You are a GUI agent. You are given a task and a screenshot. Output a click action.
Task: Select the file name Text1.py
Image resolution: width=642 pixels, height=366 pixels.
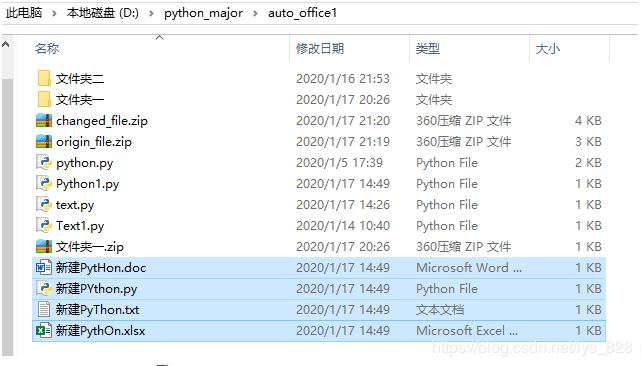coord(80,226)
